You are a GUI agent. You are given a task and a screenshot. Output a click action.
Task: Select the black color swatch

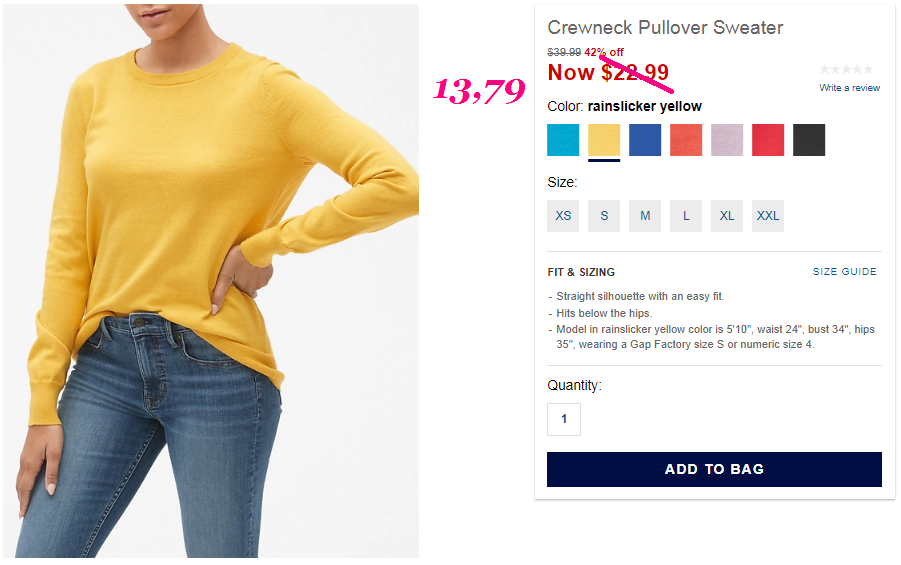pyautogui.click(x=808, y=140)
